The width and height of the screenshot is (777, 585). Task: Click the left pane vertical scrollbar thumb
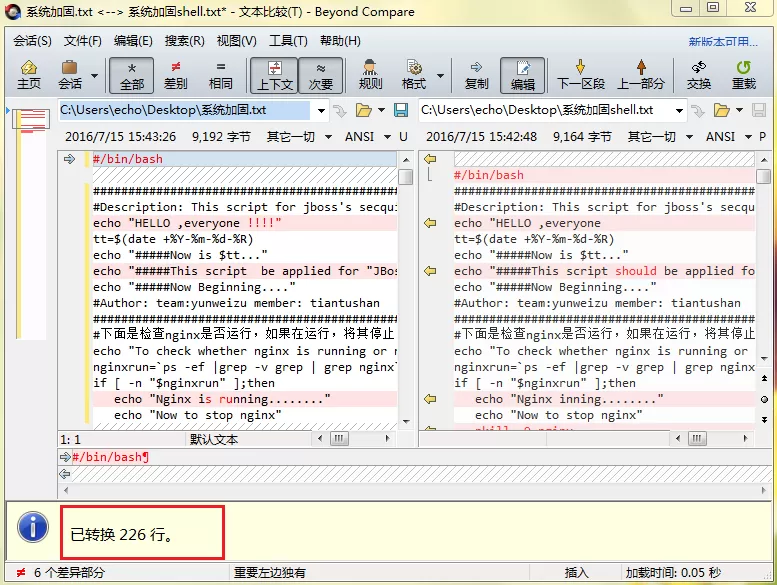click(406, 177)
